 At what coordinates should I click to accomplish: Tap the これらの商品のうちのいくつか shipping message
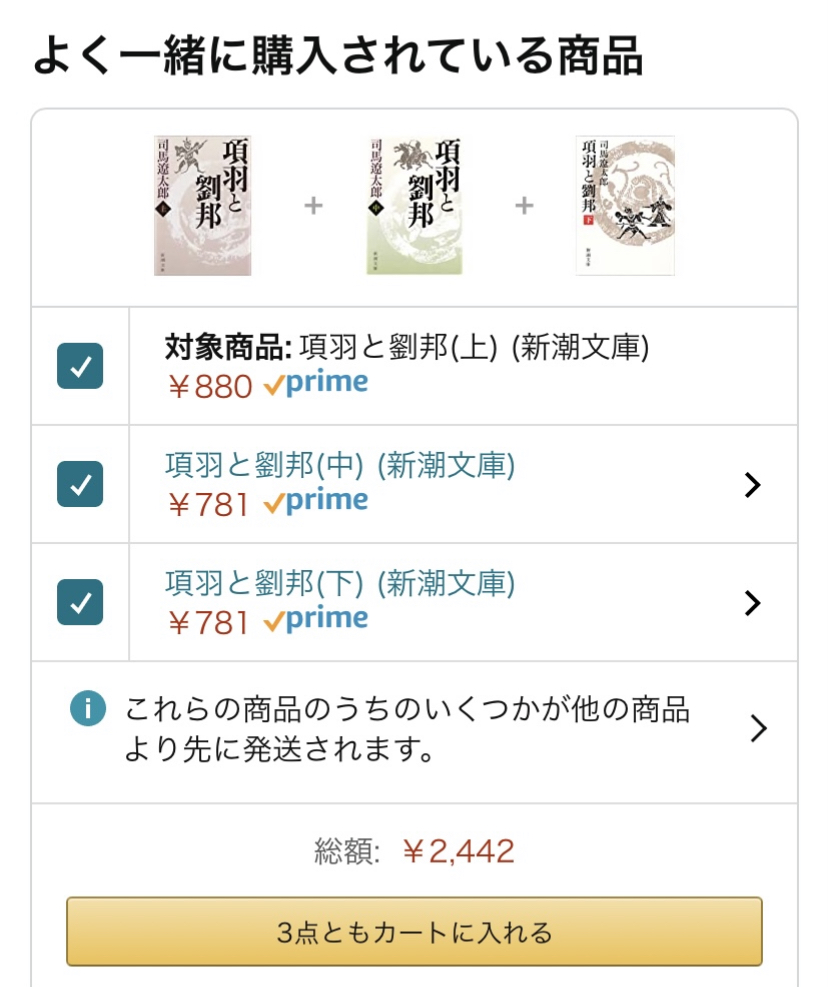pyautogui.click(x=406, y=730)
